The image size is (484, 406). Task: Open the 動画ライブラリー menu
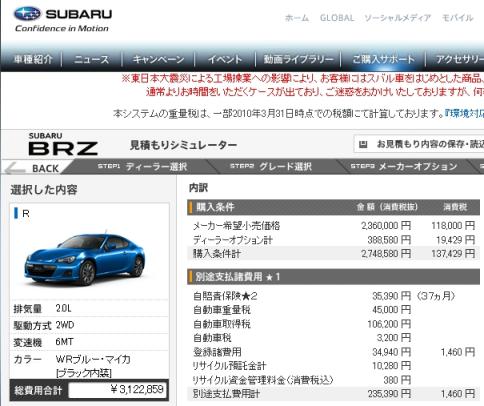coord(298,59)
